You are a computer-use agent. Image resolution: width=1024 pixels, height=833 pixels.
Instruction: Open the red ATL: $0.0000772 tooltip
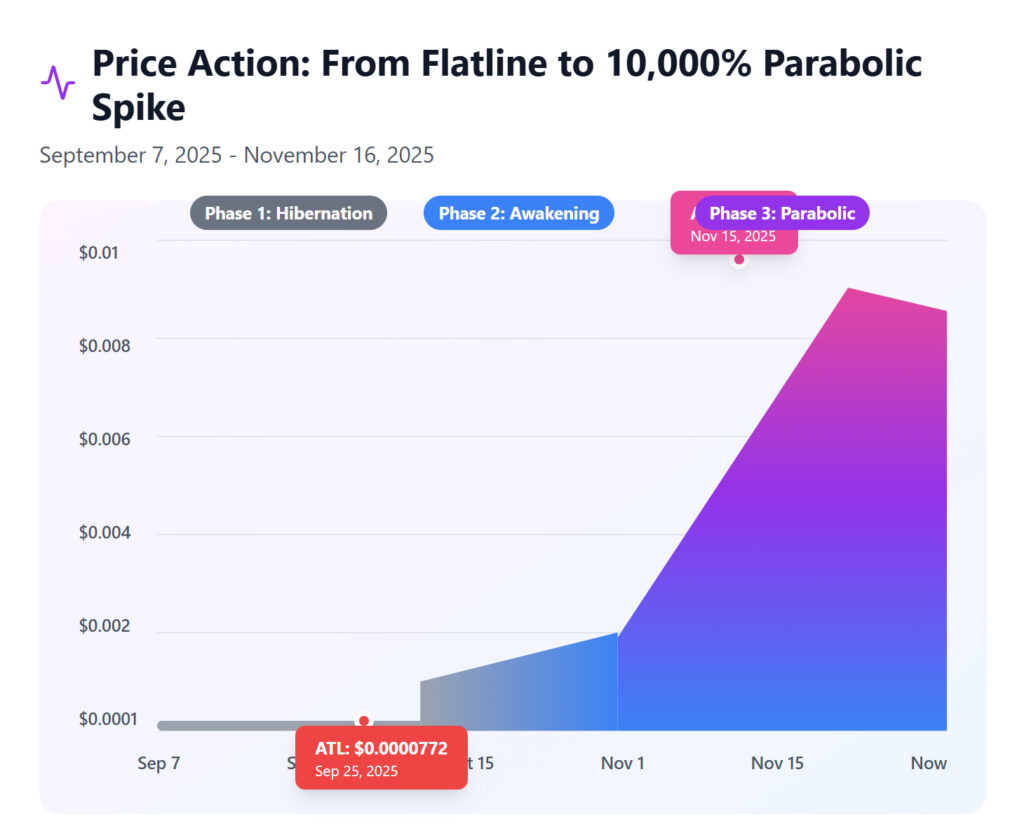tap(381, 757)
